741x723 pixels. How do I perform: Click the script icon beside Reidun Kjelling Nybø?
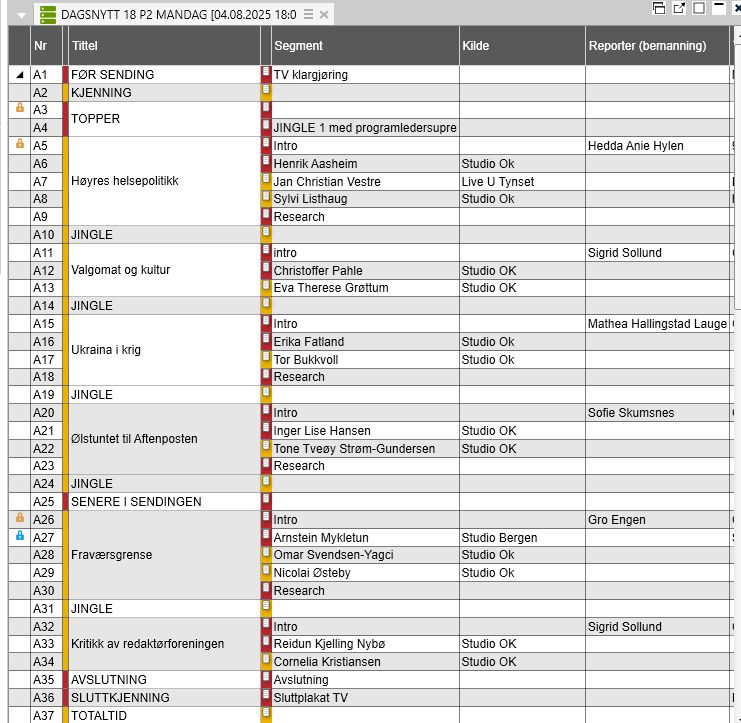[x=266, y=642]
